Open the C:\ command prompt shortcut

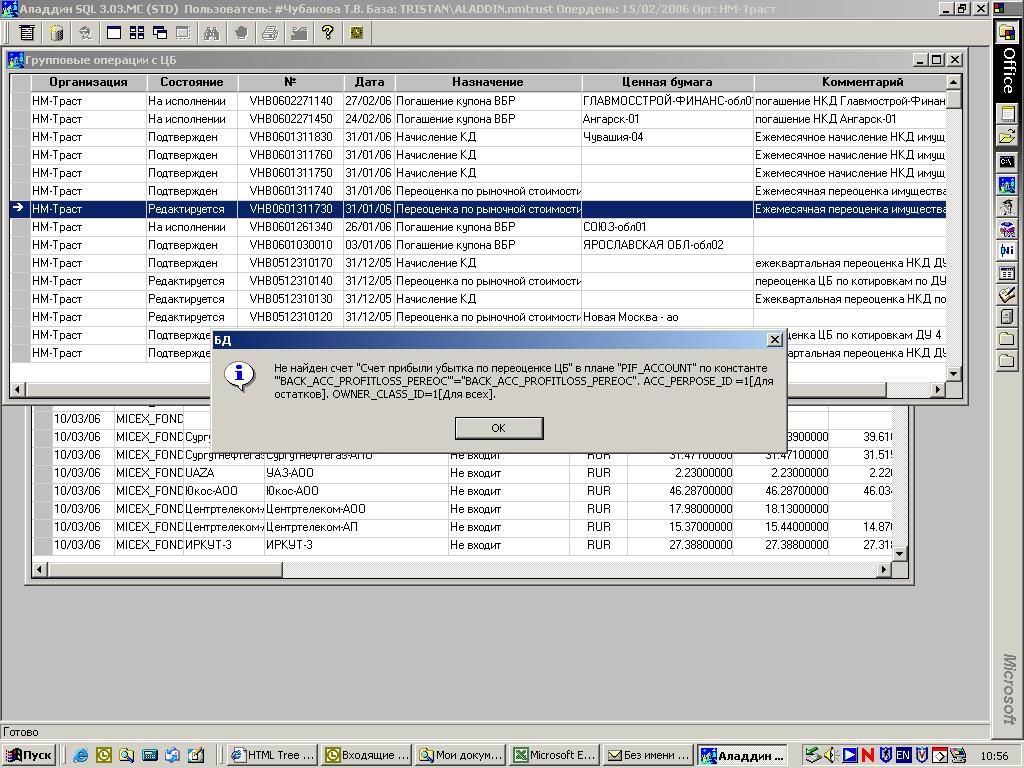pos(1008,161)
